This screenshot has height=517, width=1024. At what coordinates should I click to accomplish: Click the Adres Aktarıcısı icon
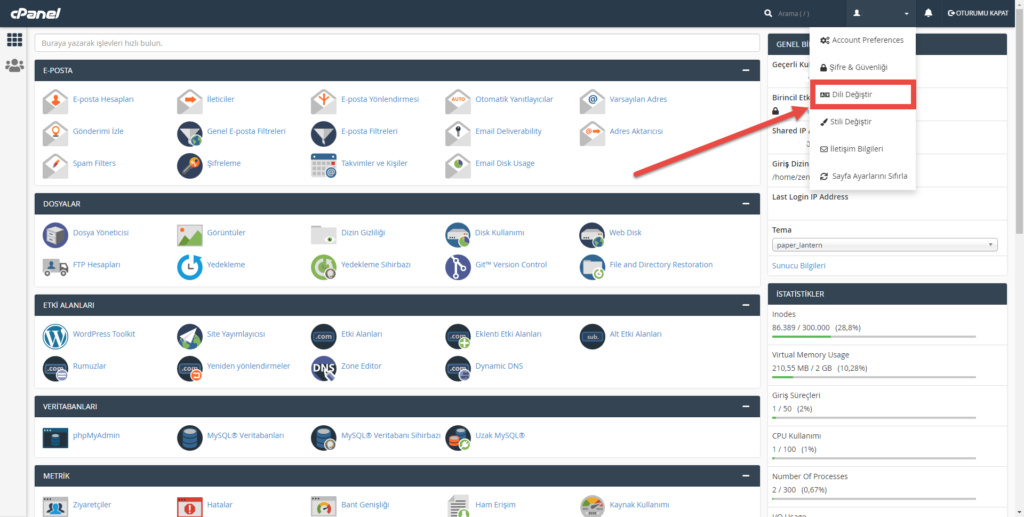[x=592, y=133]
